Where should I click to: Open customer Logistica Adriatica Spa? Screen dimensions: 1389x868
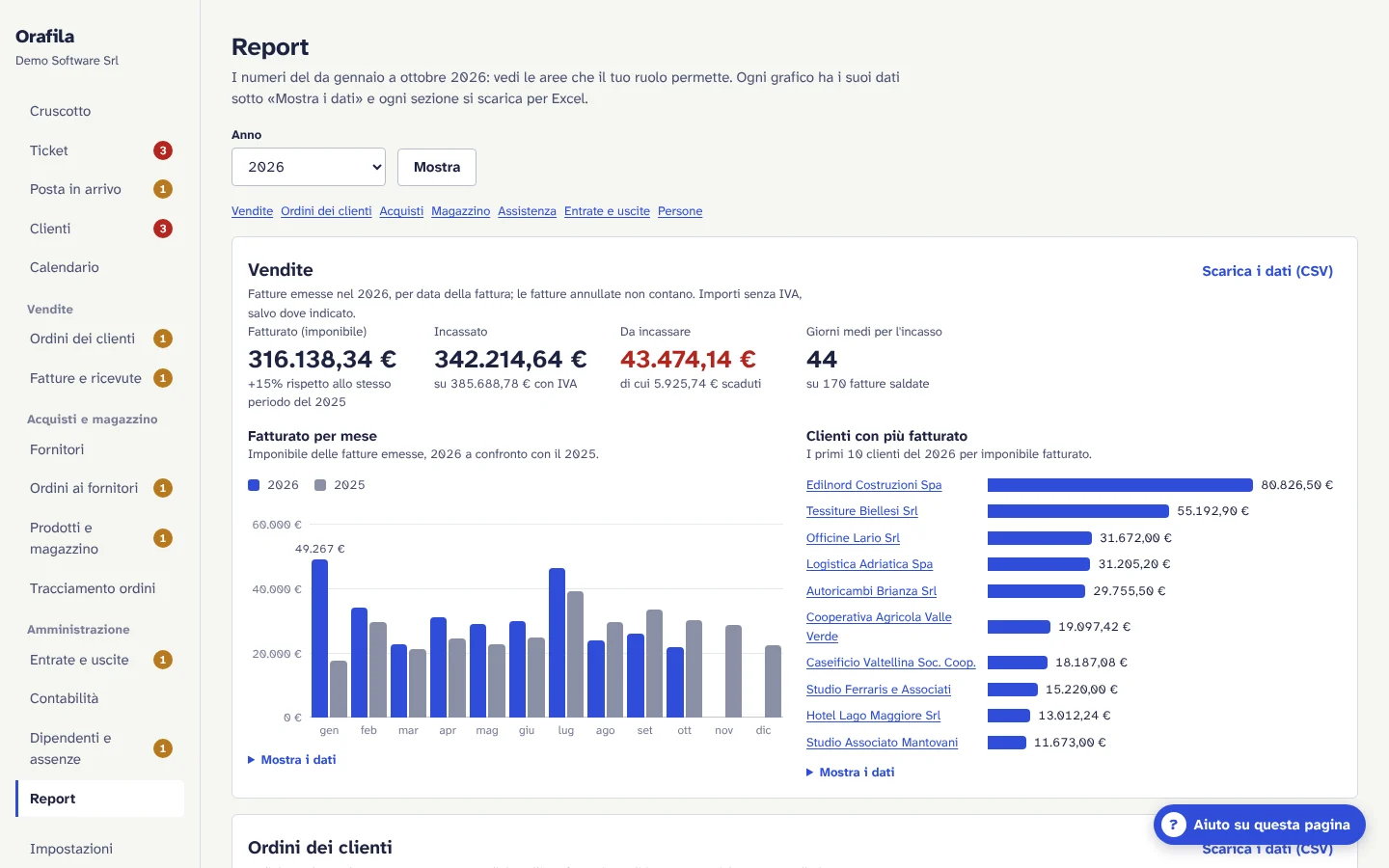tap(869, 564)
